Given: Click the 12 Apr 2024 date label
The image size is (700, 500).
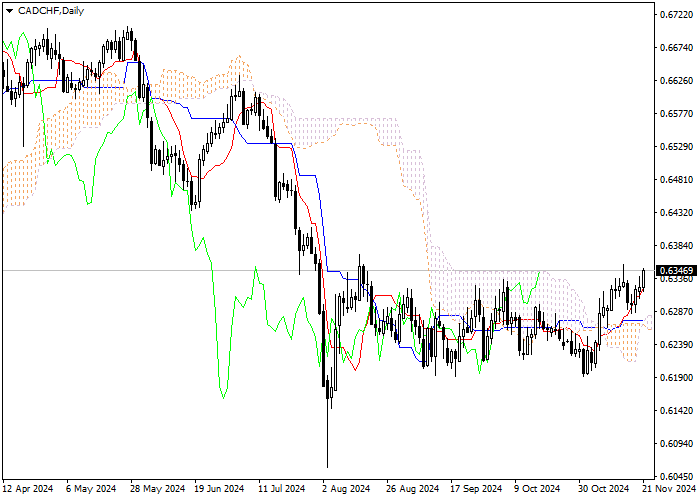Looking at the screenshot, I should point(28,489).
